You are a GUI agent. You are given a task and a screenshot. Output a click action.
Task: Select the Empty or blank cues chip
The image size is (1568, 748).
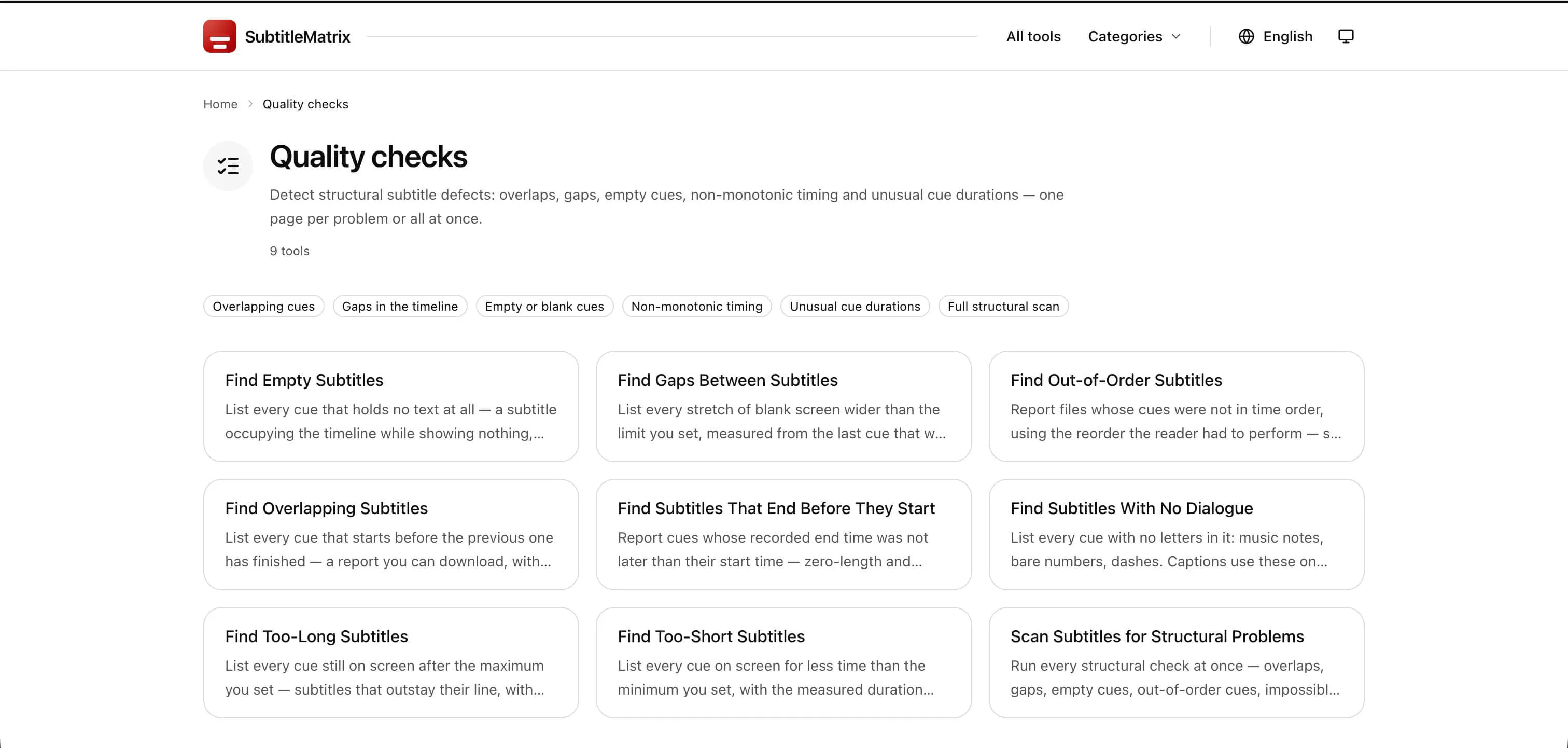(545, 307)
